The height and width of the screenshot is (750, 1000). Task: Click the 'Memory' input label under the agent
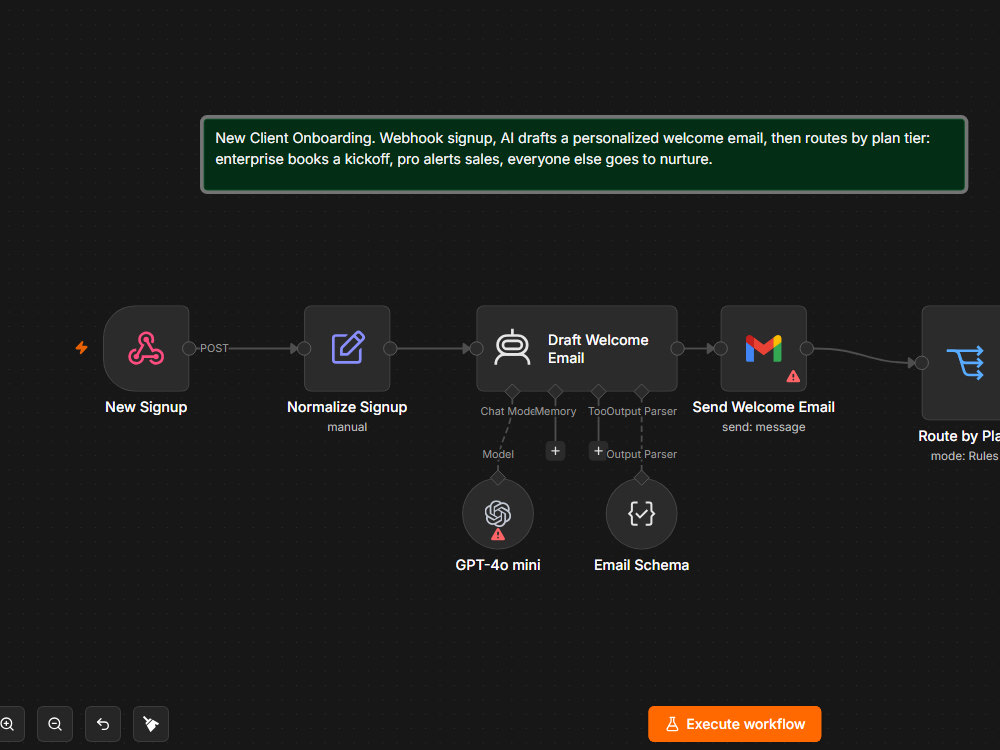[555, 411]
